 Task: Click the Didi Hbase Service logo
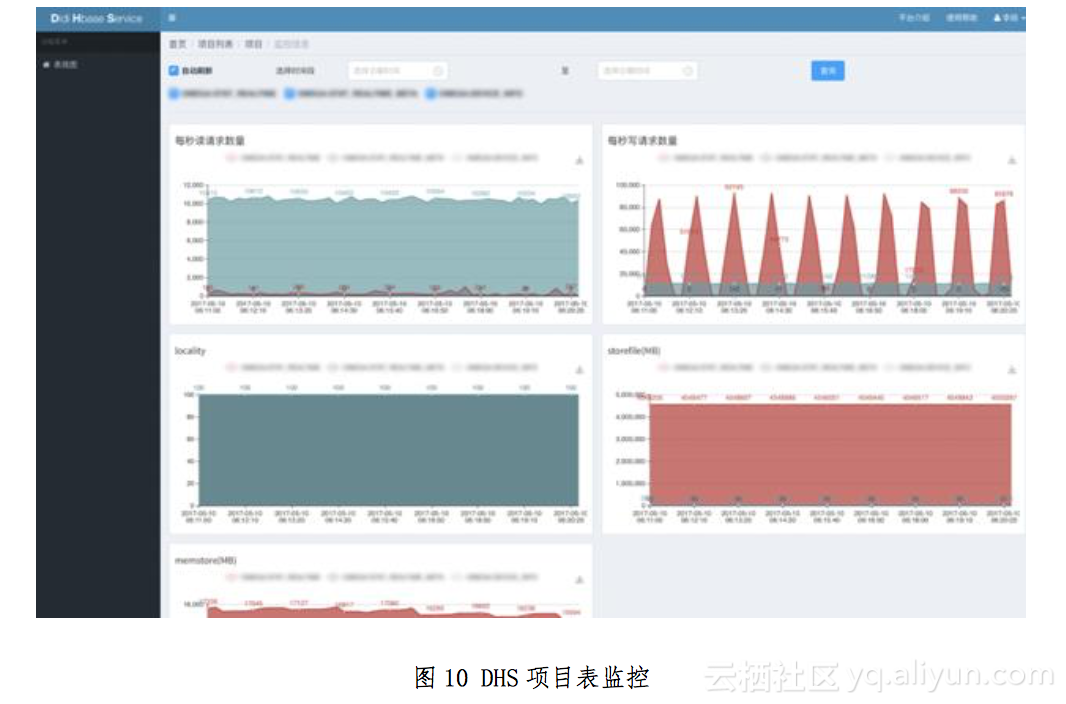click(x=96, y=18)
